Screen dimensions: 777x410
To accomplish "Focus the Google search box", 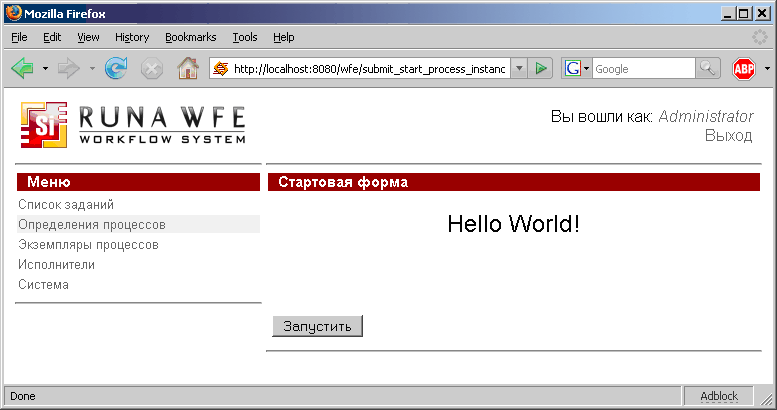I will [644, 68].
